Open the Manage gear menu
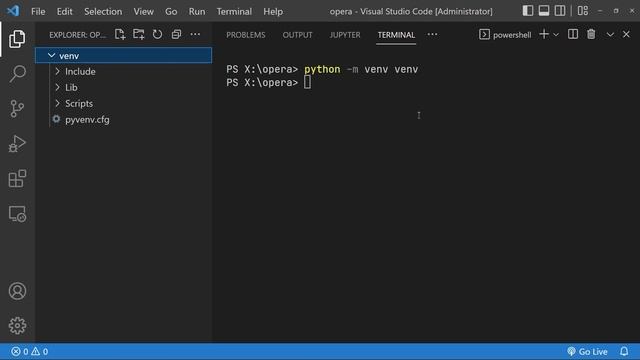The height and width of the screenshot is (360, 640). click(17, 326)
